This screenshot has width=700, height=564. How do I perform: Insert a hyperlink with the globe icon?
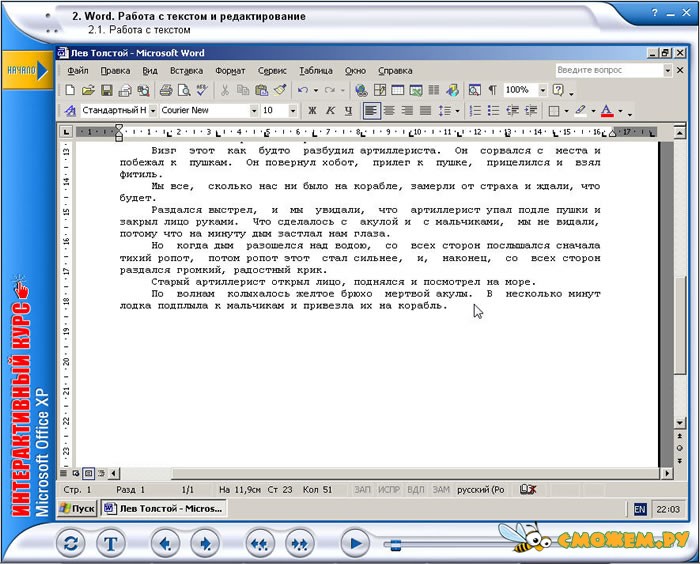pos(361,90)
